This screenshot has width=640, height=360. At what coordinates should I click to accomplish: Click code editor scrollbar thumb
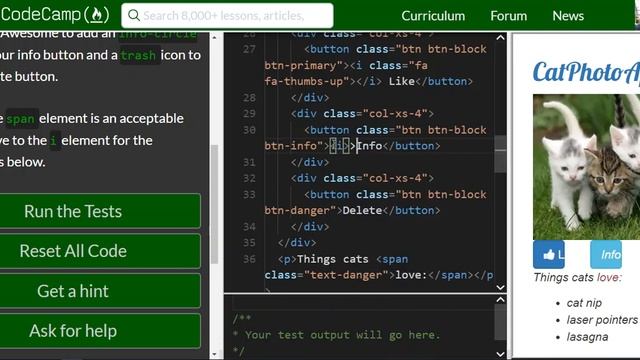click(500, 154)
